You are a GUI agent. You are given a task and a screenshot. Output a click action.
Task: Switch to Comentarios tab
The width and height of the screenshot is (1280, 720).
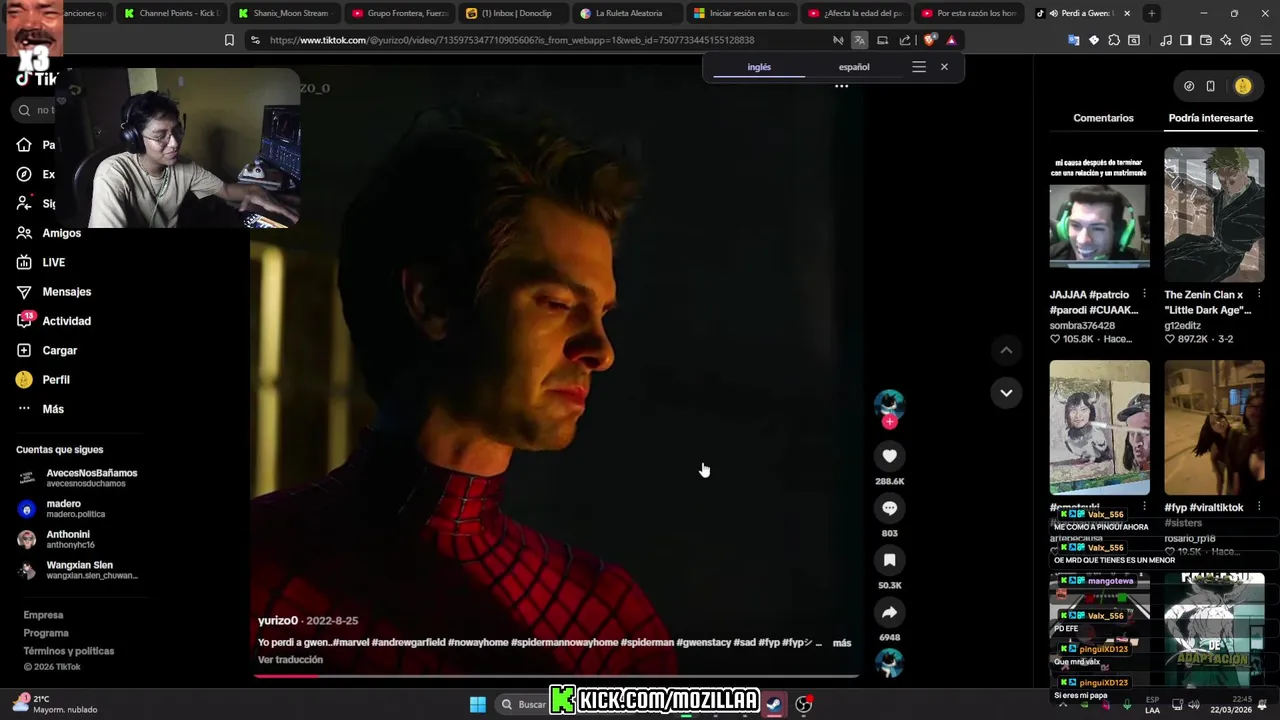click(1103, 118)
